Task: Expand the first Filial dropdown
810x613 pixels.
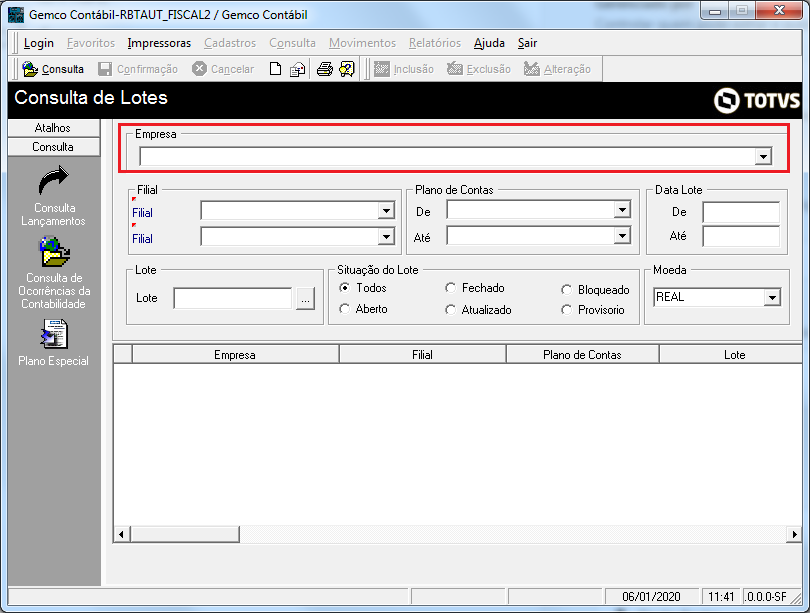Action: tap(386, 210)
